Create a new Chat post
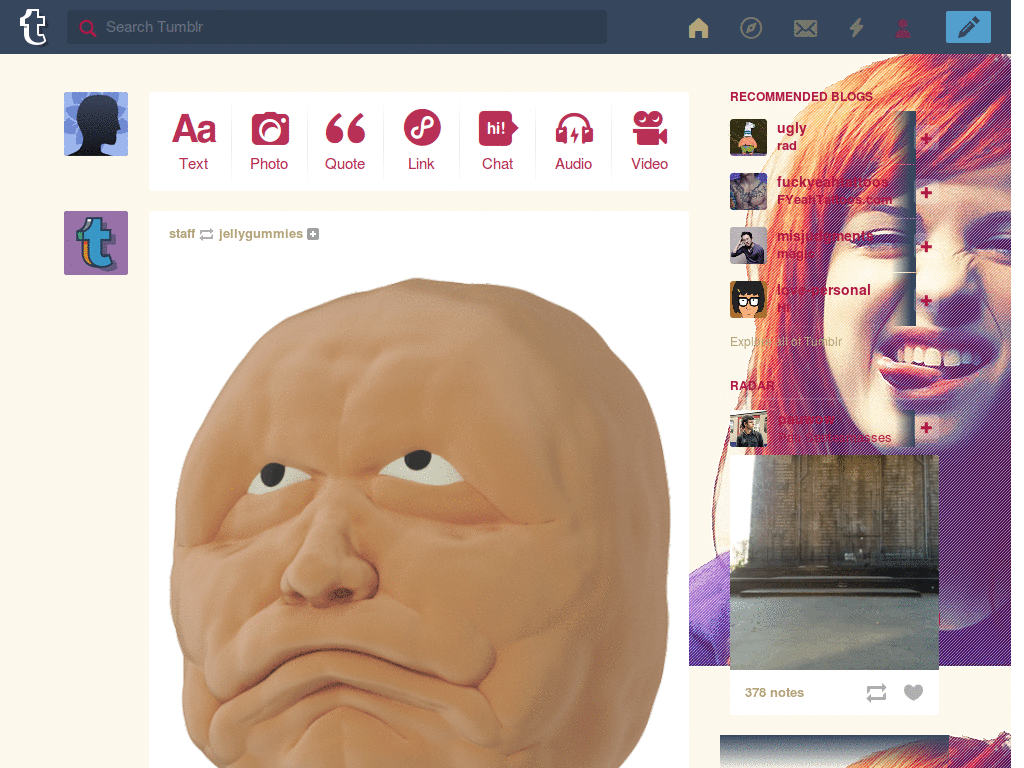 [x=498, y=141]
